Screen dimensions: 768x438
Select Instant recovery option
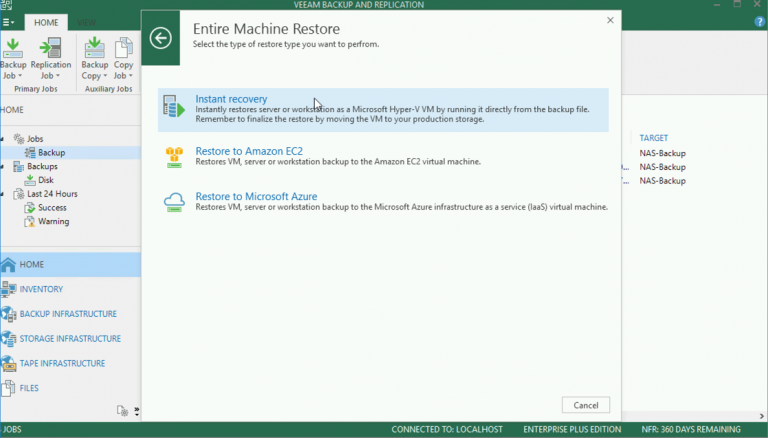point(383,110)
